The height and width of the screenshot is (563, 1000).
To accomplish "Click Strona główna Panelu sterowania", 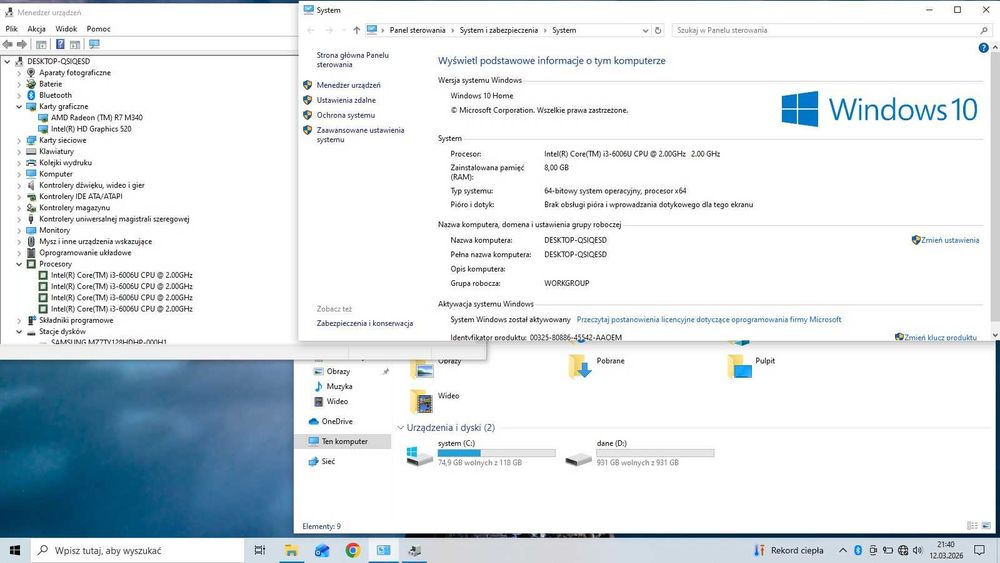I will (353, 60).
